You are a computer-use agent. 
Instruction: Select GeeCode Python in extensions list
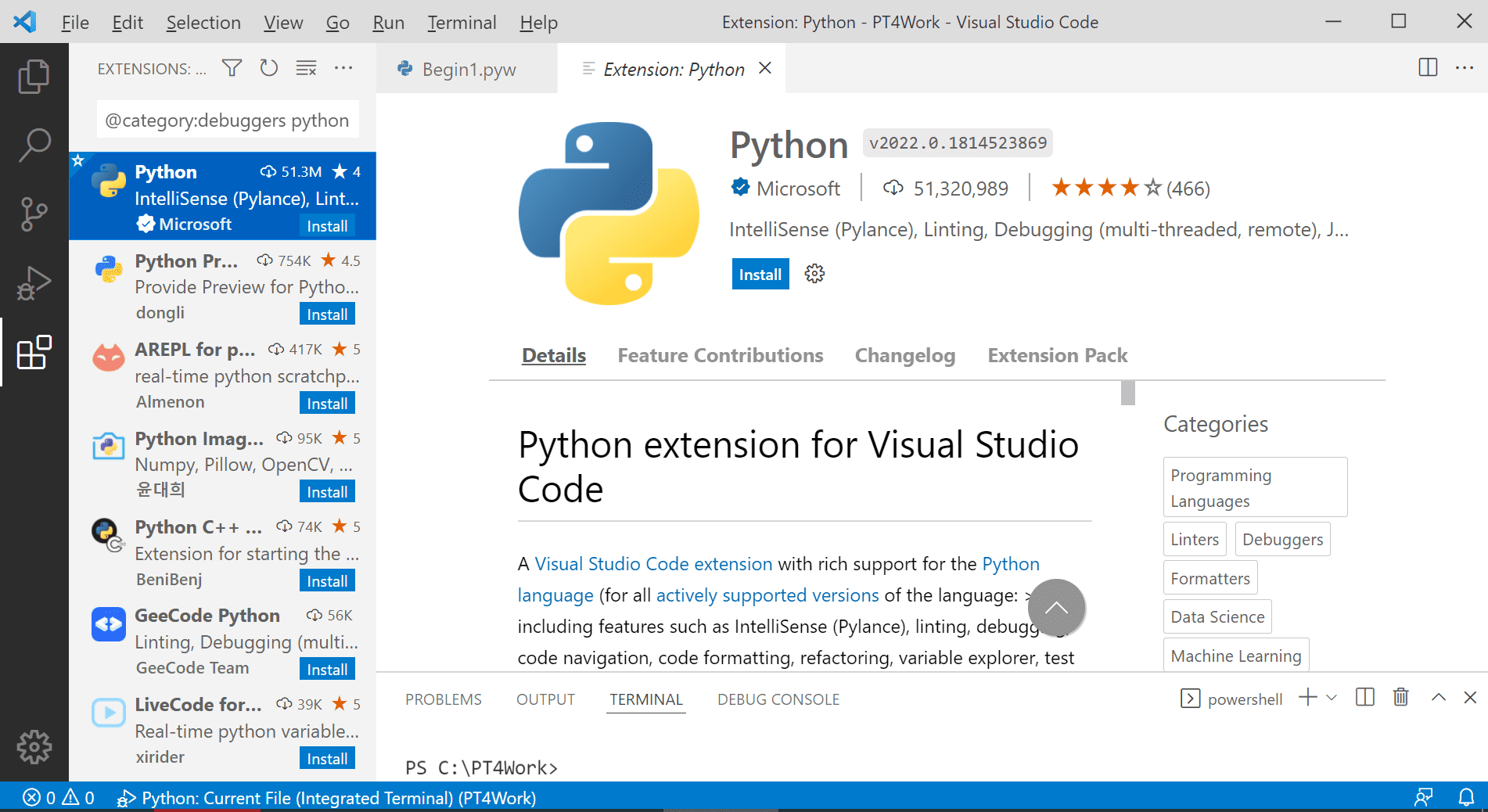(x=222, y=641)
